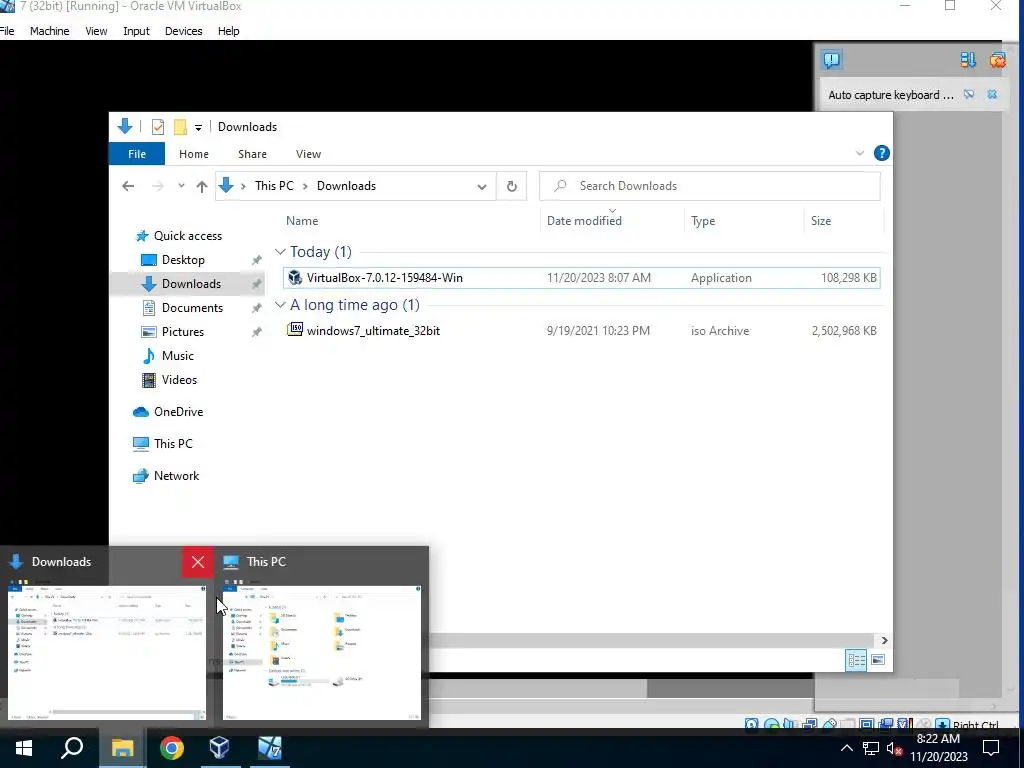Open the Help menu in VirtualBox

pos(229,31)
